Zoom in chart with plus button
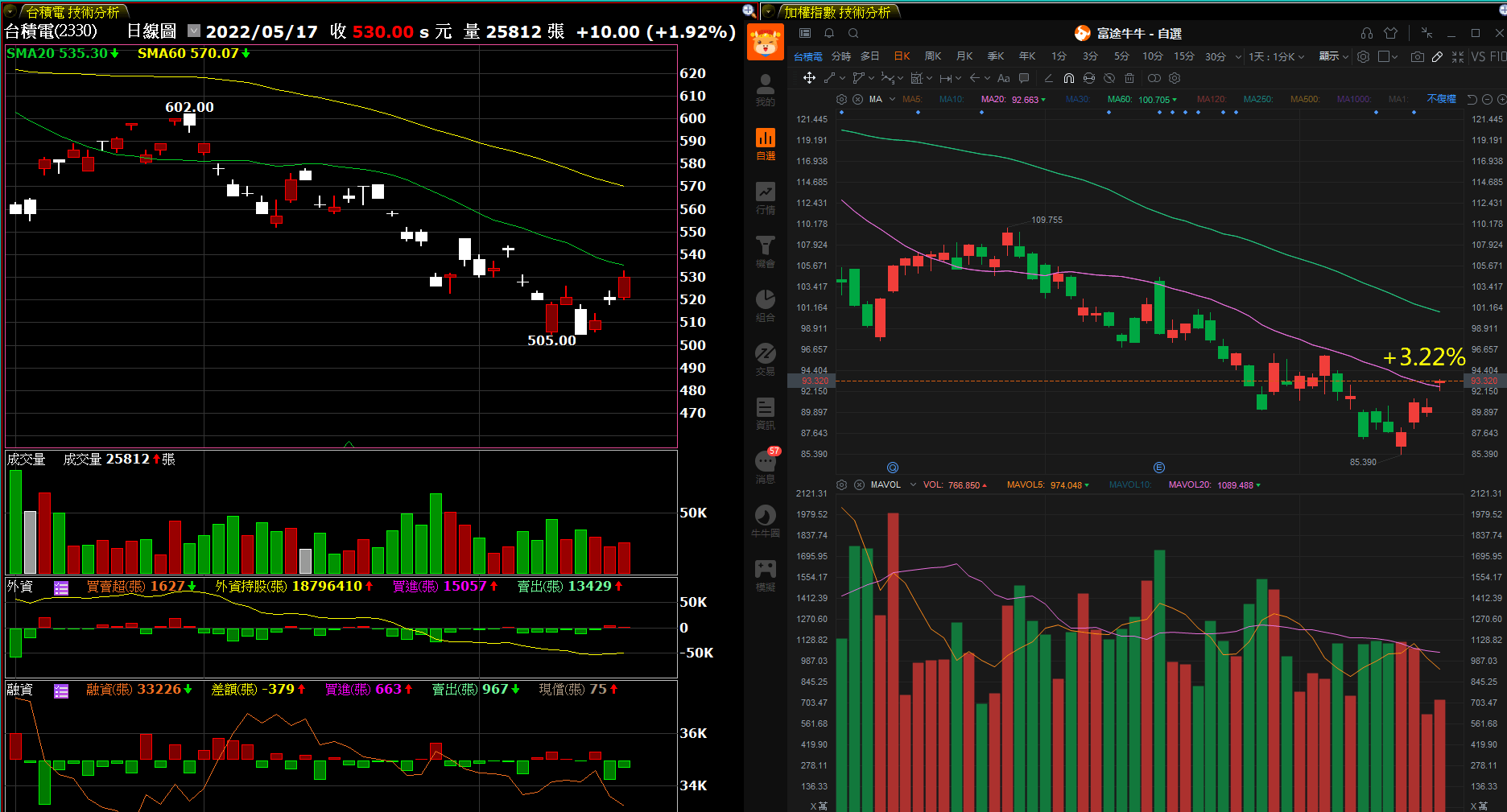Image resolution: width=1507 pixels, height=812 pixels. click(1501, 100)
